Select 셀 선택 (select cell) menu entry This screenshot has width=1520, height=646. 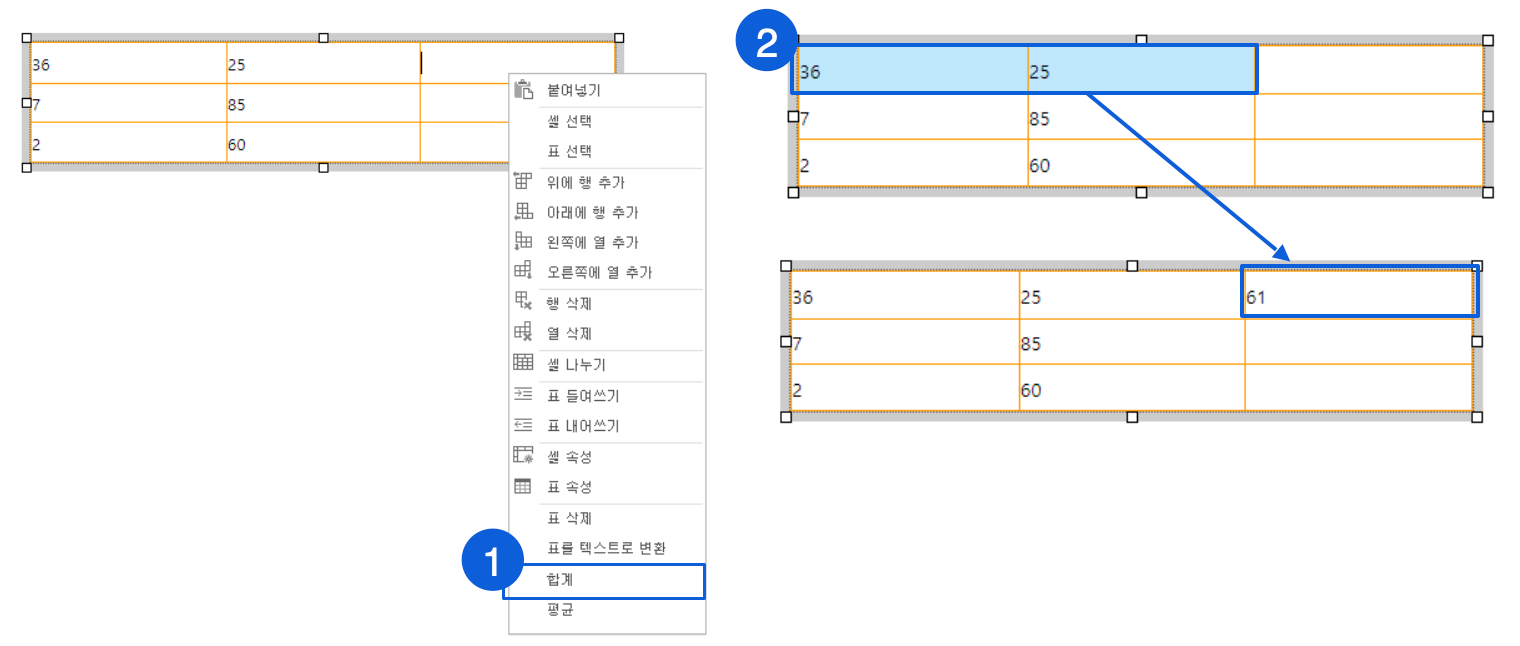point(569,121)
